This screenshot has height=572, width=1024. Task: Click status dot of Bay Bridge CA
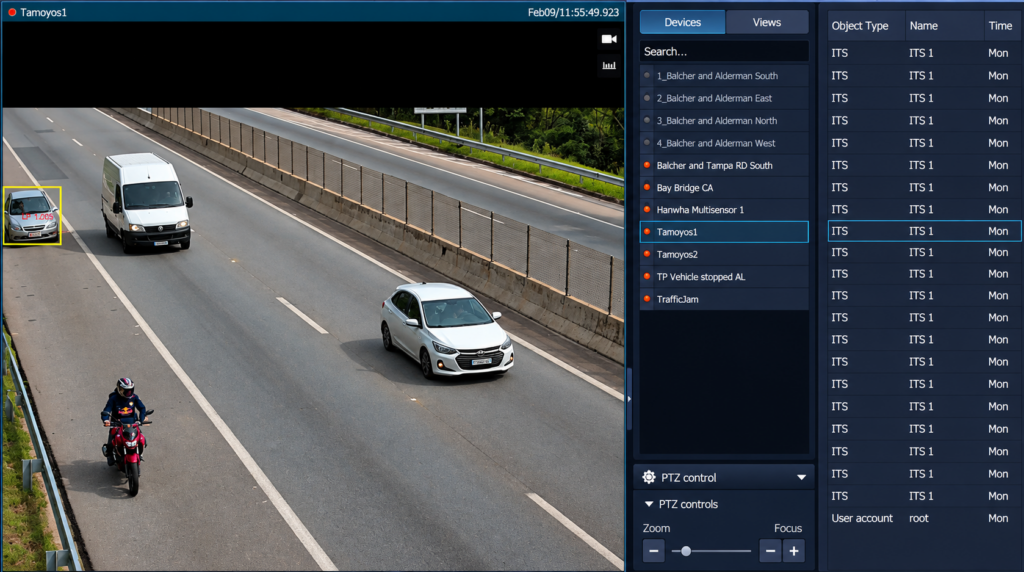(647, 187)
